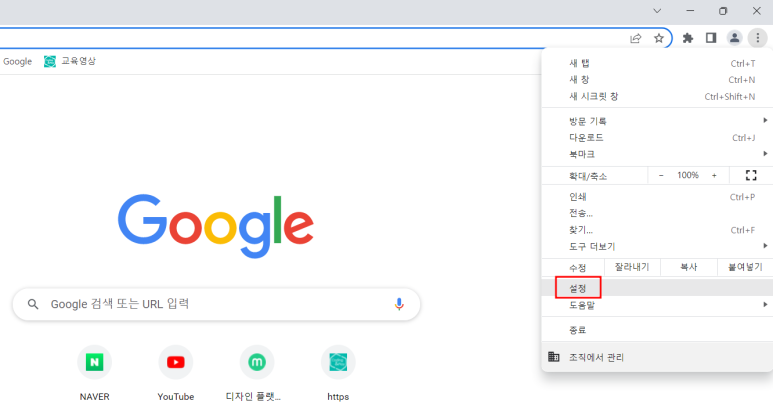Click the Google search or URL input box
The height and width of the screenshot is (419, 773).
coord(216,304)
